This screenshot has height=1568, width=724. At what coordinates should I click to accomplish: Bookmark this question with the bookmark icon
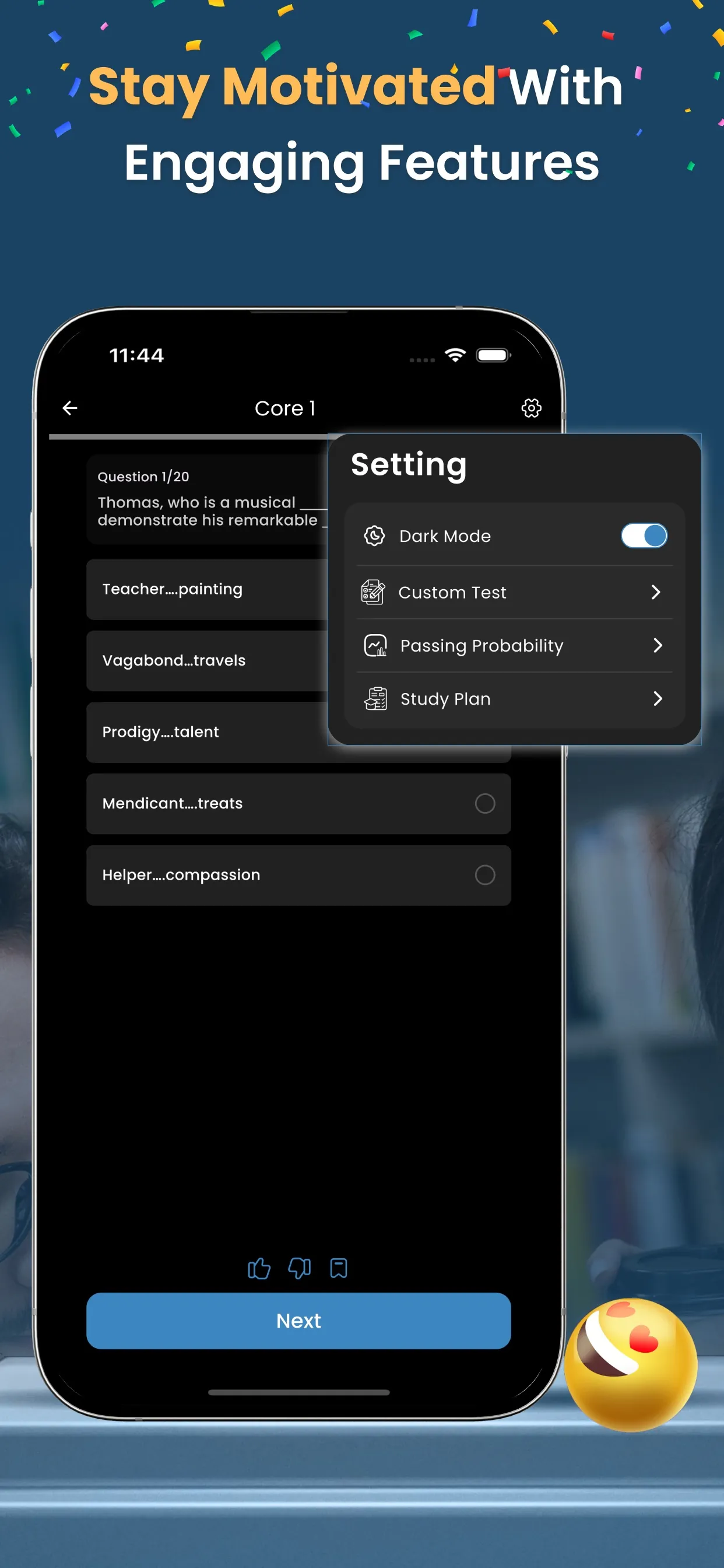point(339,1269)
